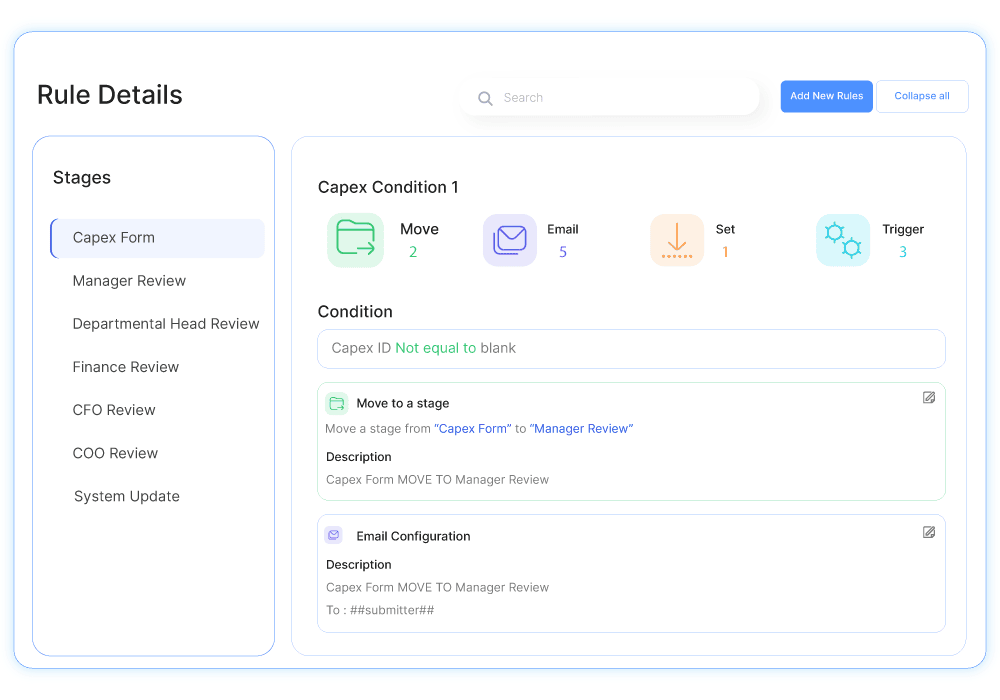The height and width of the screenshot is (700, 1000).
Task: Open the COO Review stage
Action: 115,453
